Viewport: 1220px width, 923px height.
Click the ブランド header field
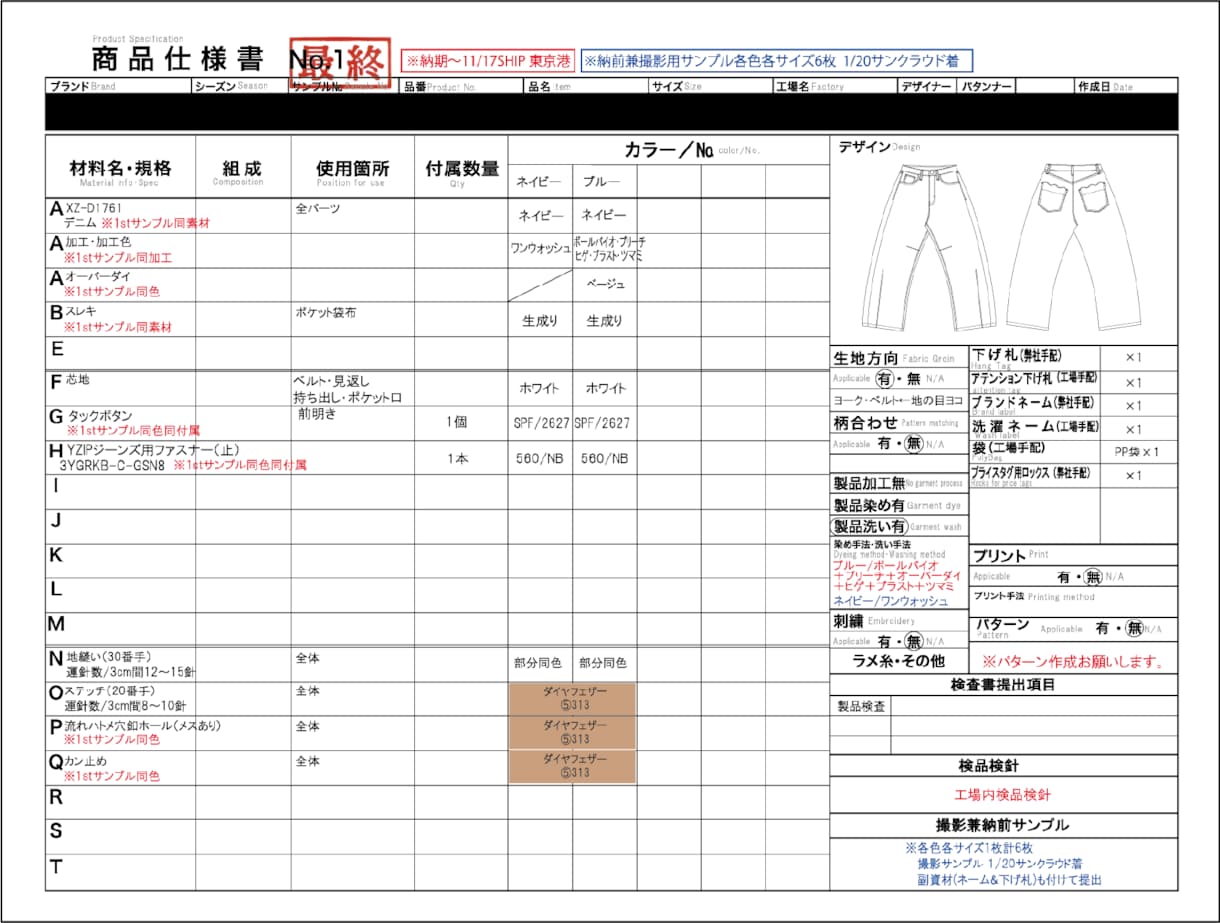(x=119, y=86)
